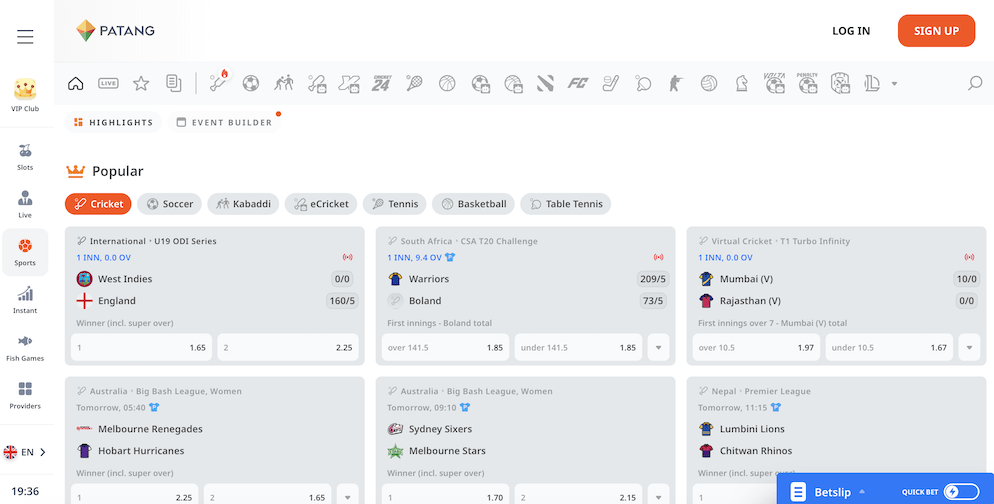Image resolution: width=994 pixels, height=504 pixels.
Task: Open the EN language selector
Action: click(25, 452)
